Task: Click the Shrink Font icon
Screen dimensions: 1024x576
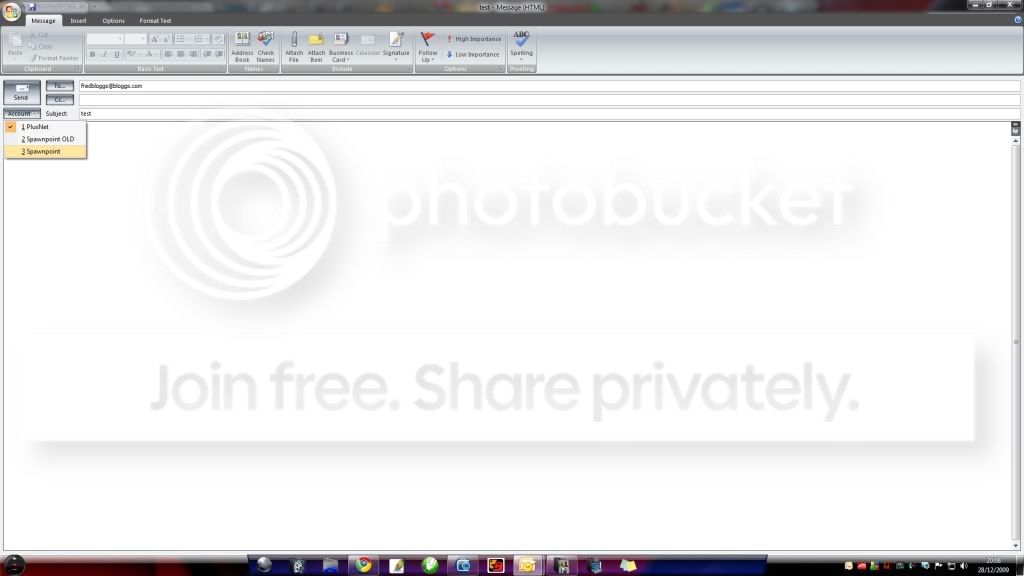Action: (167, 39)
